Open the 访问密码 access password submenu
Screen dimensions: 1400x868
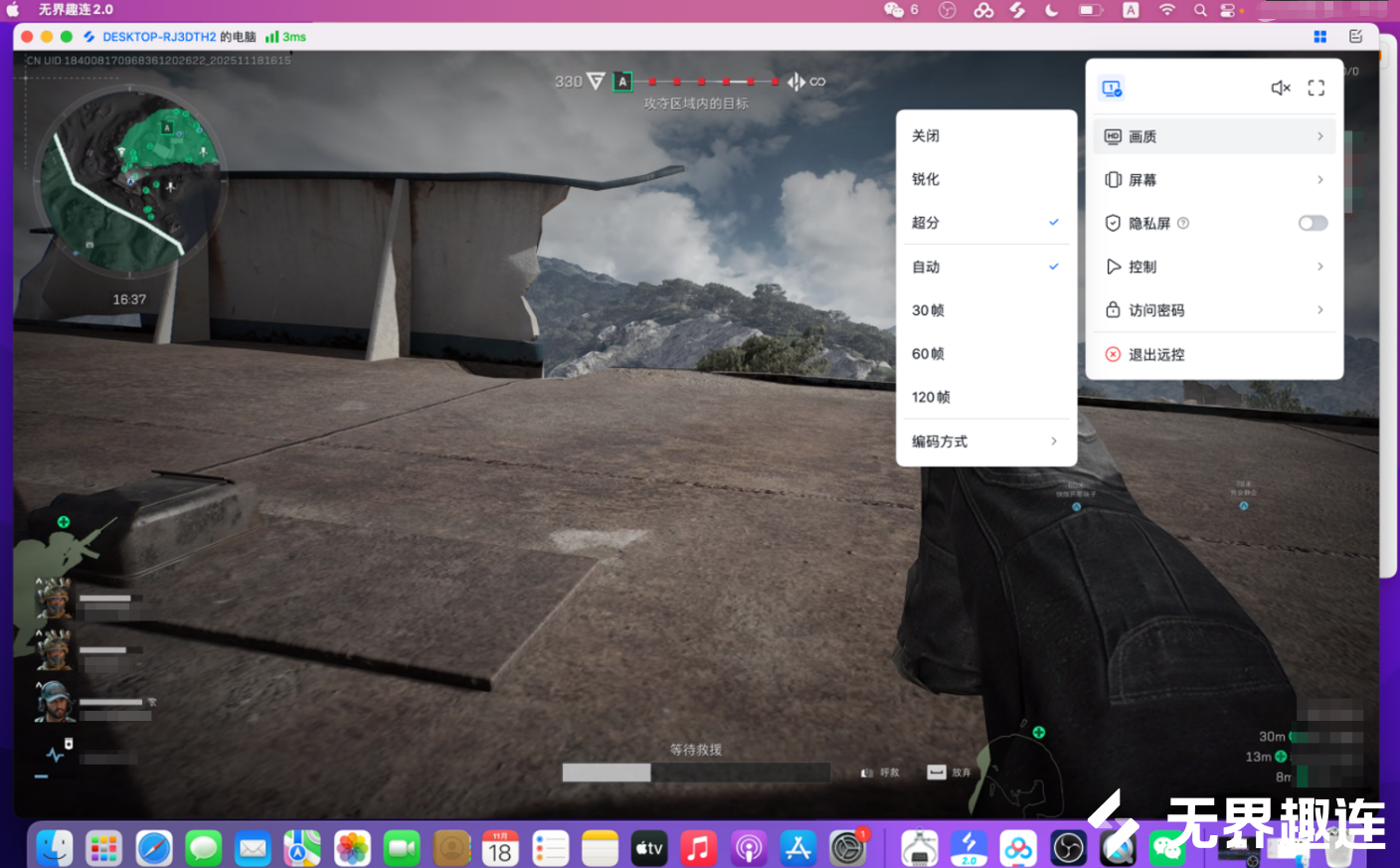tap(1214, 310)
